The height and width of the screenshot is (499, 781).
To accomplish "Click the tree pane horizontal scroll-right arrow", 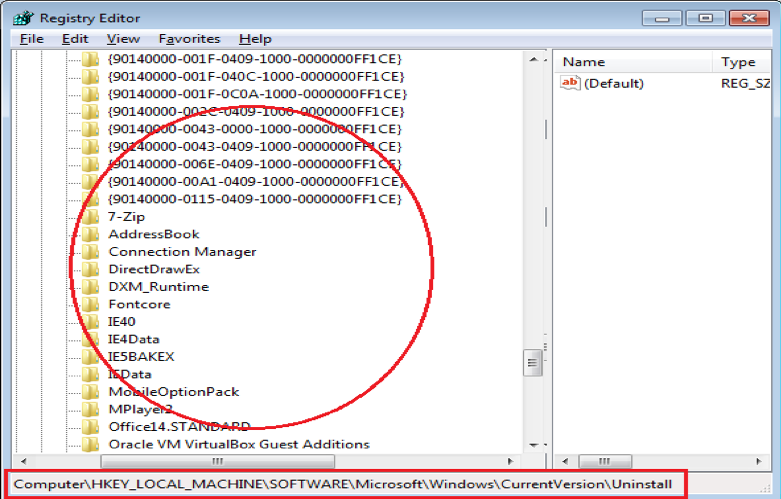I will [x=517, y=461].
